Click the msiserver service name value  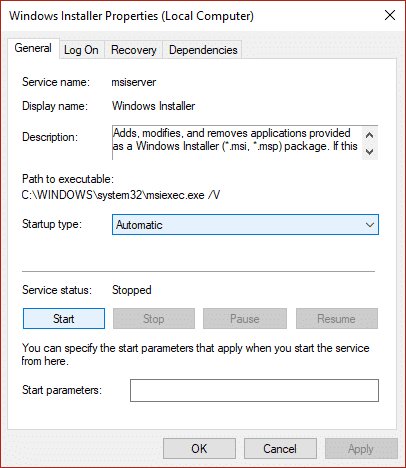[x=133, y=82]
